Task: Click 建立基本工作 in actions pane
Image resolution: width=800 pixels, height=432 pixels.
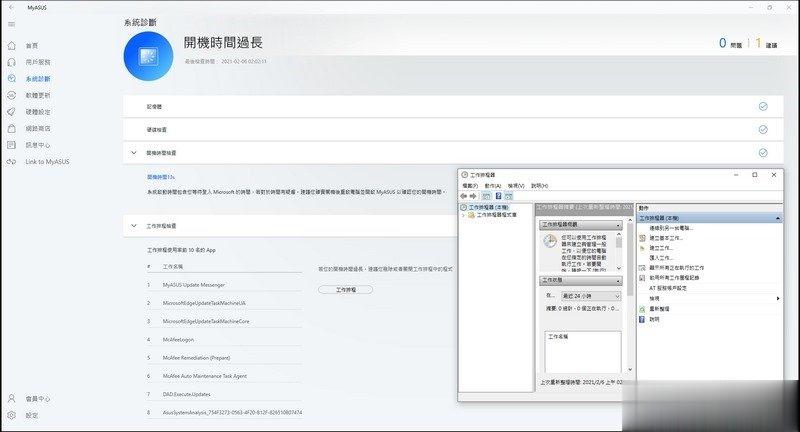Action: point(666,238)
